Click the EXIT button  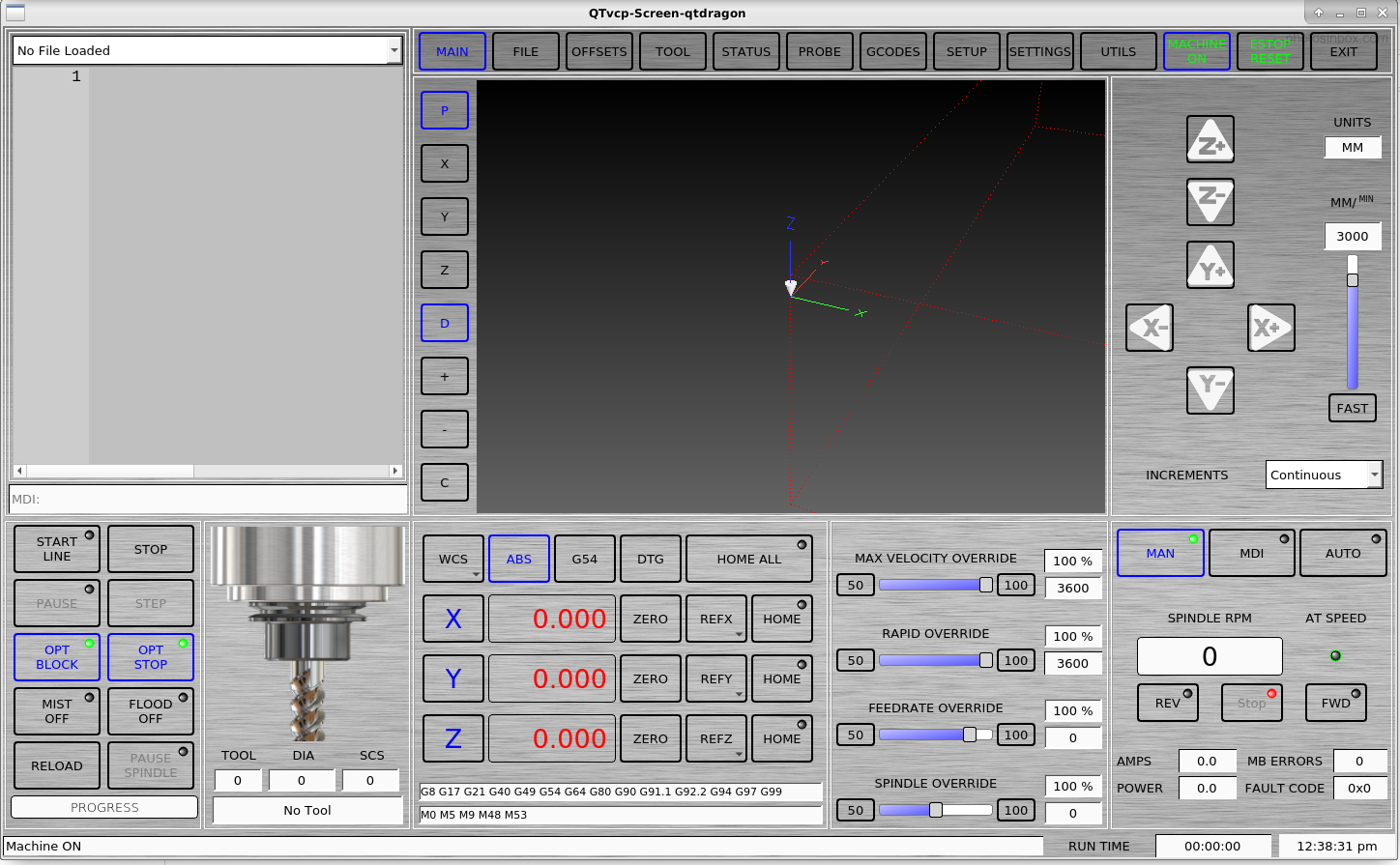1344,51
